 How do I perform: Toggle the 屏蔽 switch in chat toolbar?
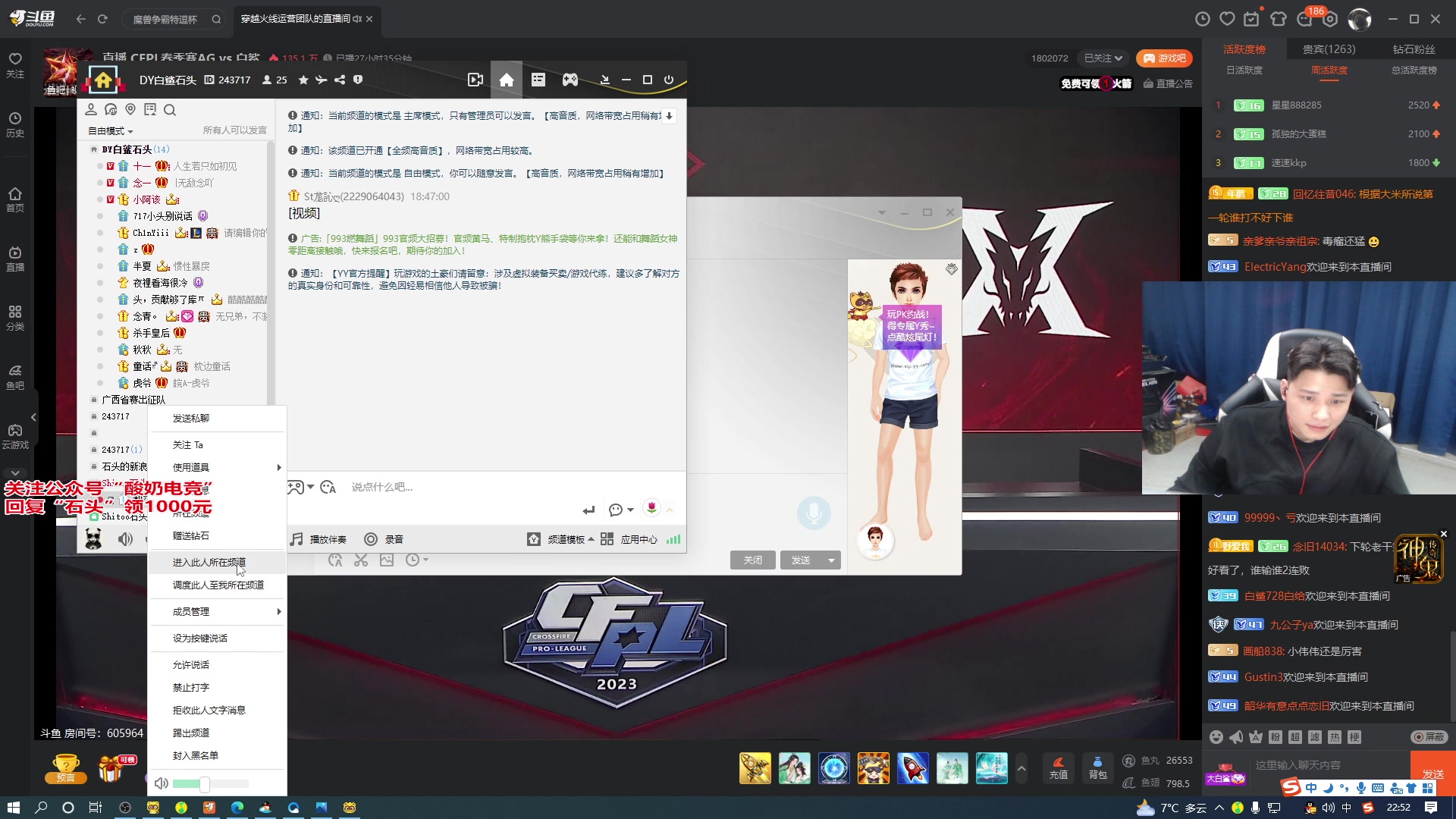coord(1429,737)
